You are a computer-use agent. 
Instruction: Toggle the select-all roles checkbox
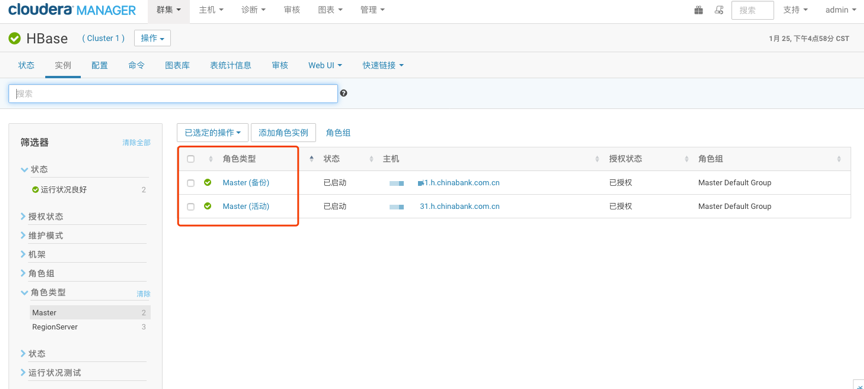click(191, 159)
